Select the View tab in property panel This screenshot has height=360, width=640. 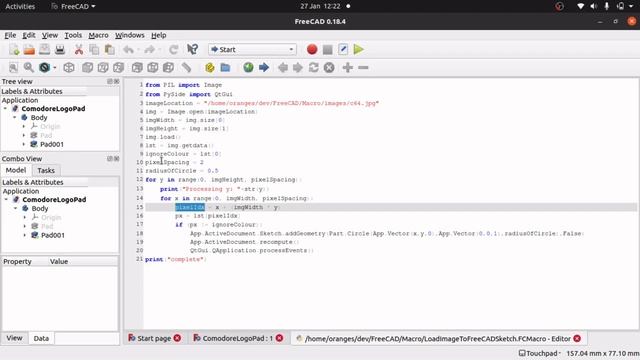coord(14,338)
